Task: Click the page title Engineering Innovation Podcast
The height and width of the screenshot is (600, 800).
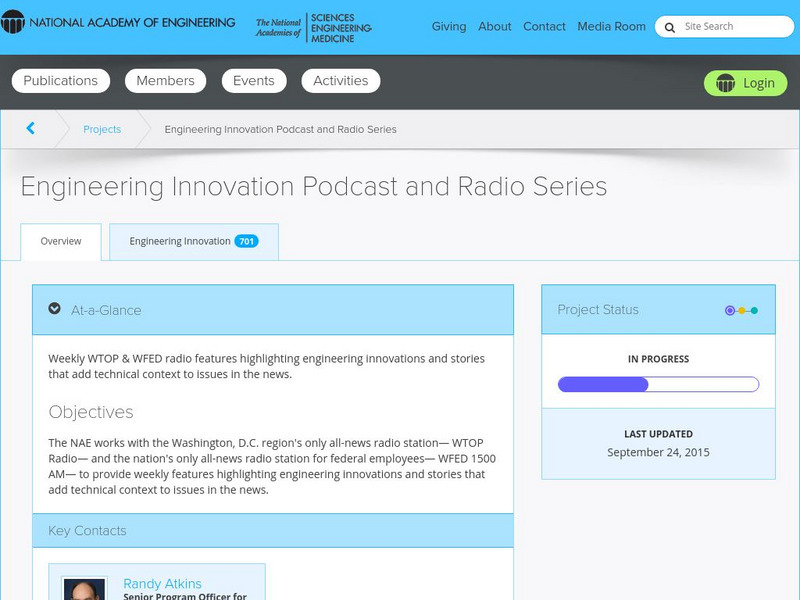Action: click(x=314, y=186)
